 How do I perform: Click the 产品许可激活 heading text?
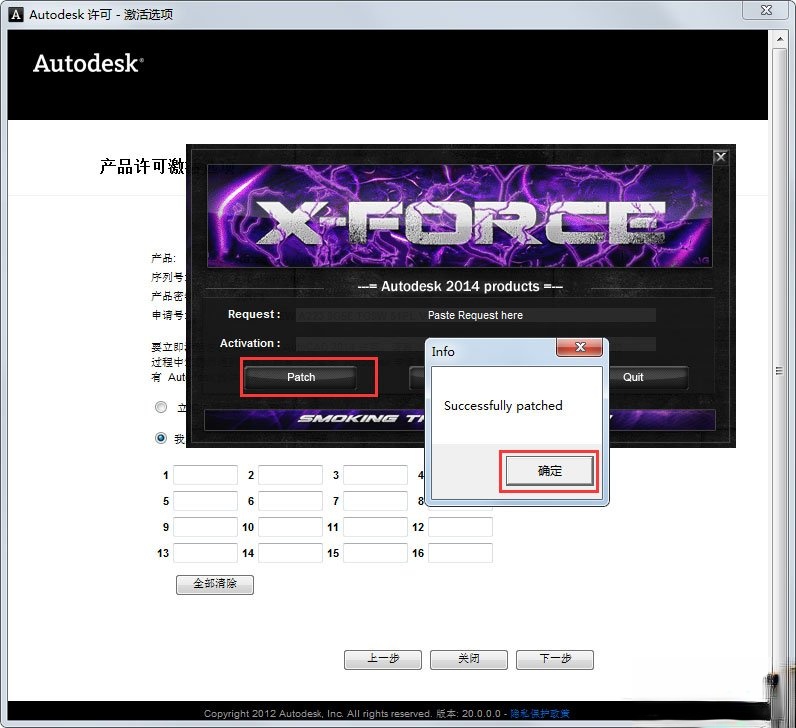pyautogui.click(x=143, y=166)
